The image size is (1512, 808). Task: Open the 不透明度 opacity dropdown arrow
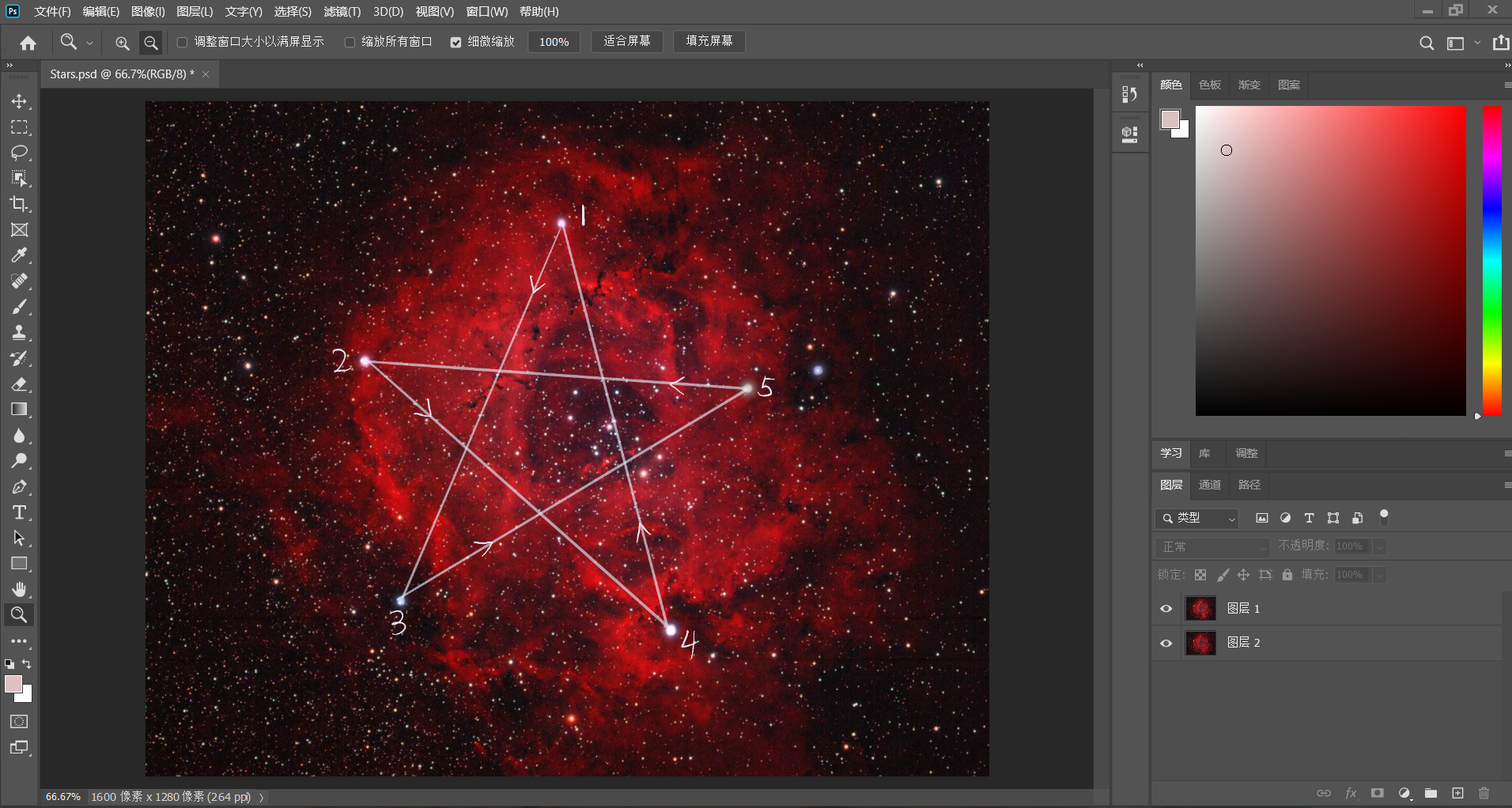(x=1380, y=546)
